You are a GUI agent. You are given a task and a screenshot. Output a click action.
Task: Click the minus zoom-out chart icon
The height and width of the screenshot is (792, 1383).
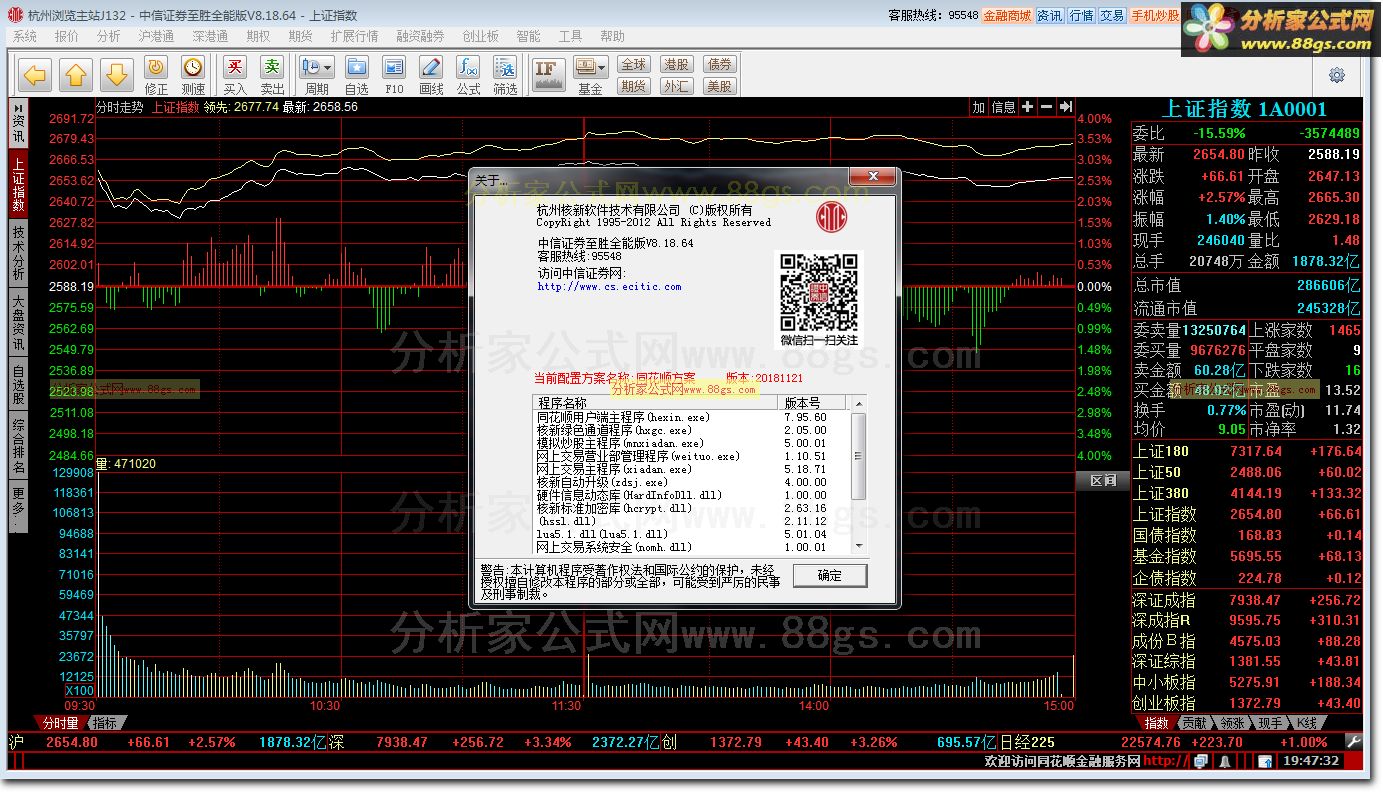point(1046,107)
